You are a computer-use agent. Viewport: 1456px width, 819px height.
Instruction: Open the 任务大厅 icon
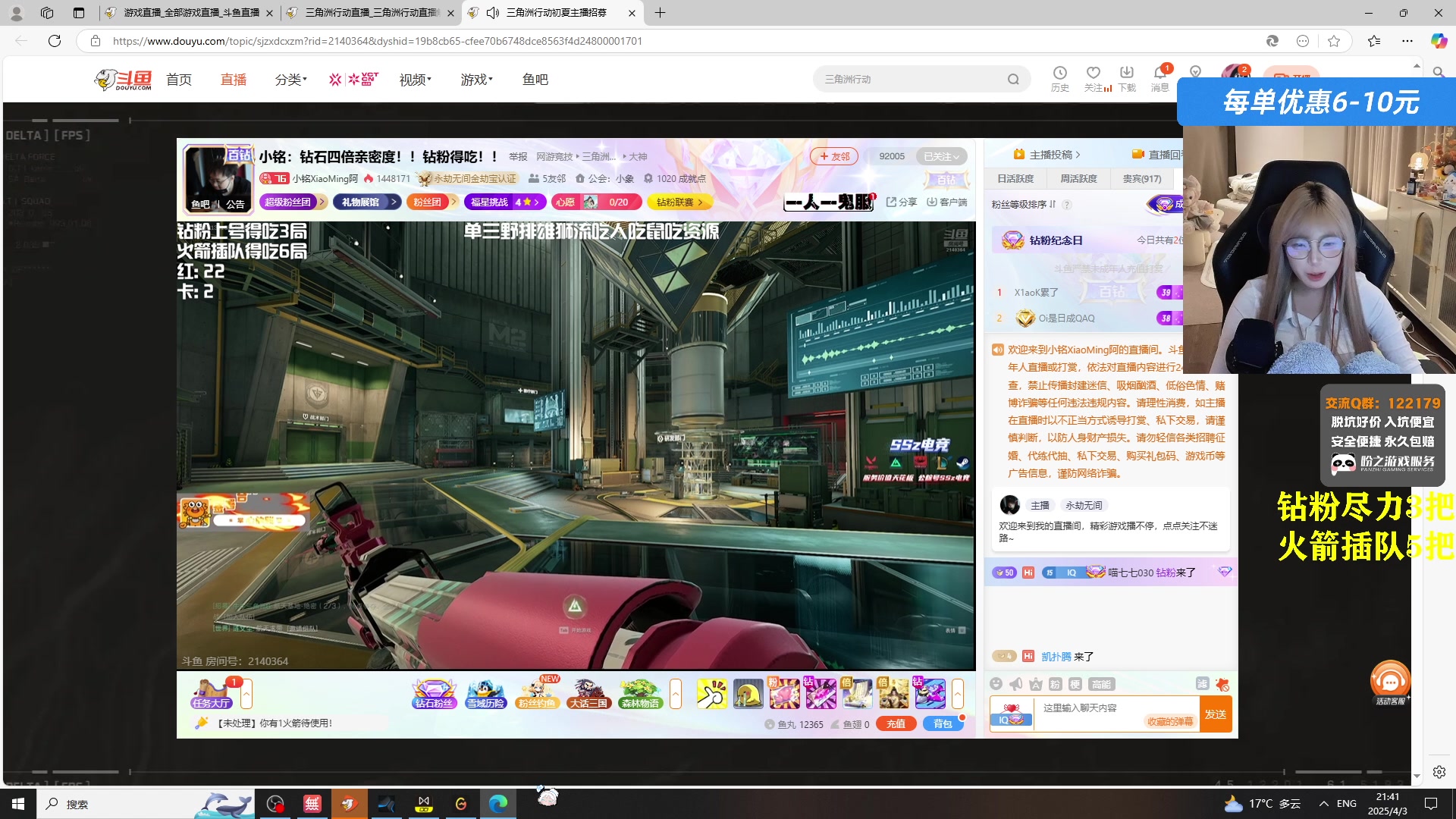(212, 693)
